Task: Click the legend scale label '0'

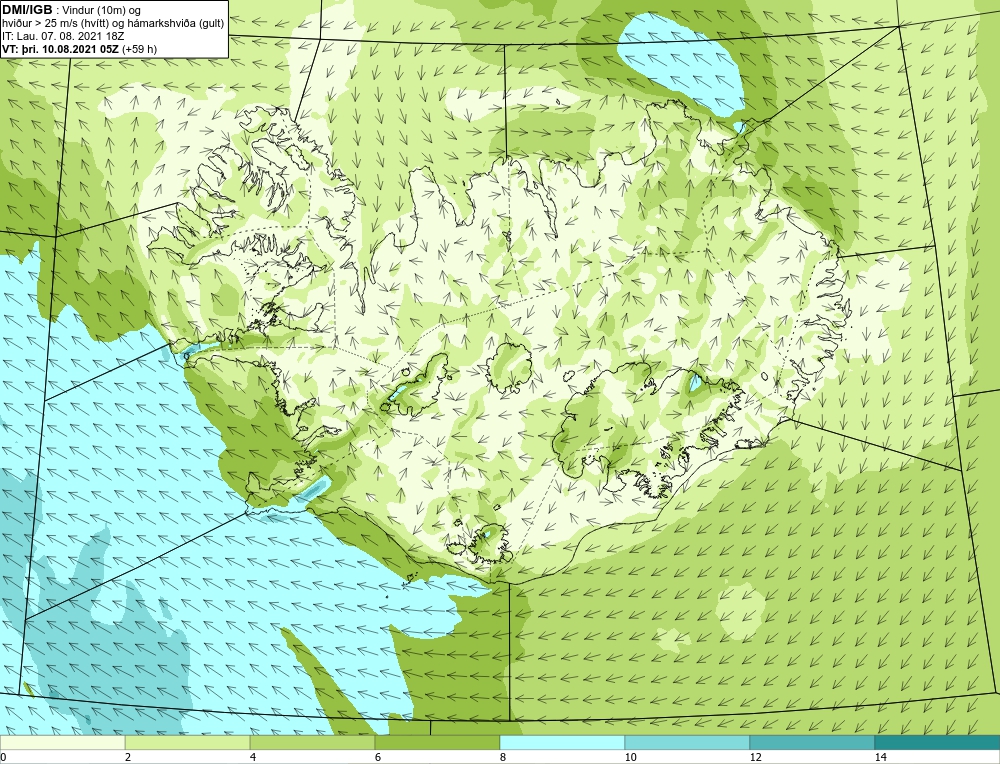Action: pos(3,757)
